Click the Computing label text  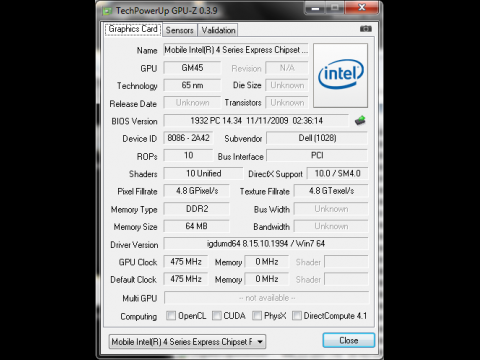click(x=139, y=316)
